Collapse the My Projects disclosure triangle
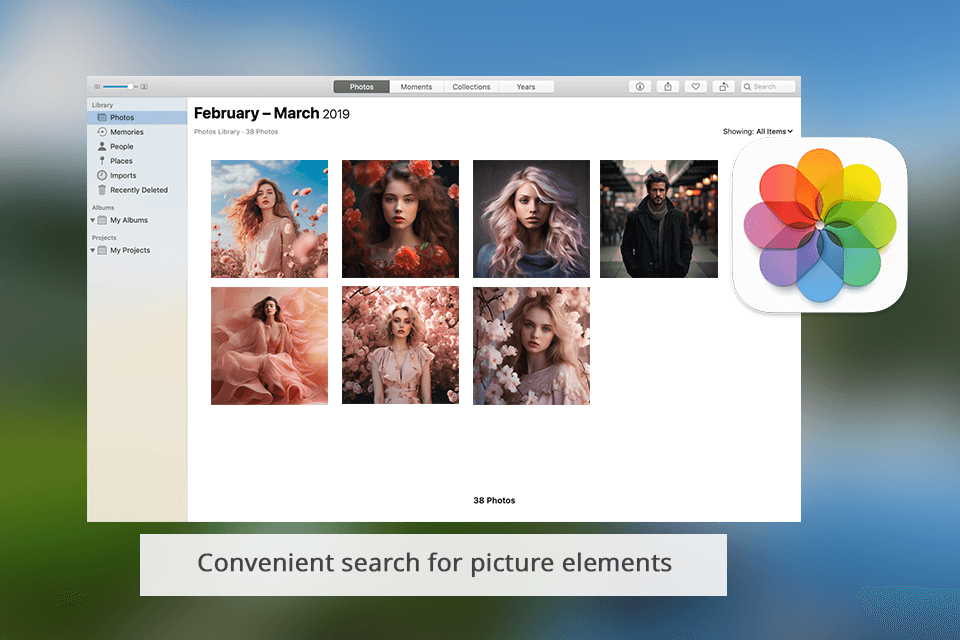The height and width of the screenshot is (640, 960). (x=92, y=250)
